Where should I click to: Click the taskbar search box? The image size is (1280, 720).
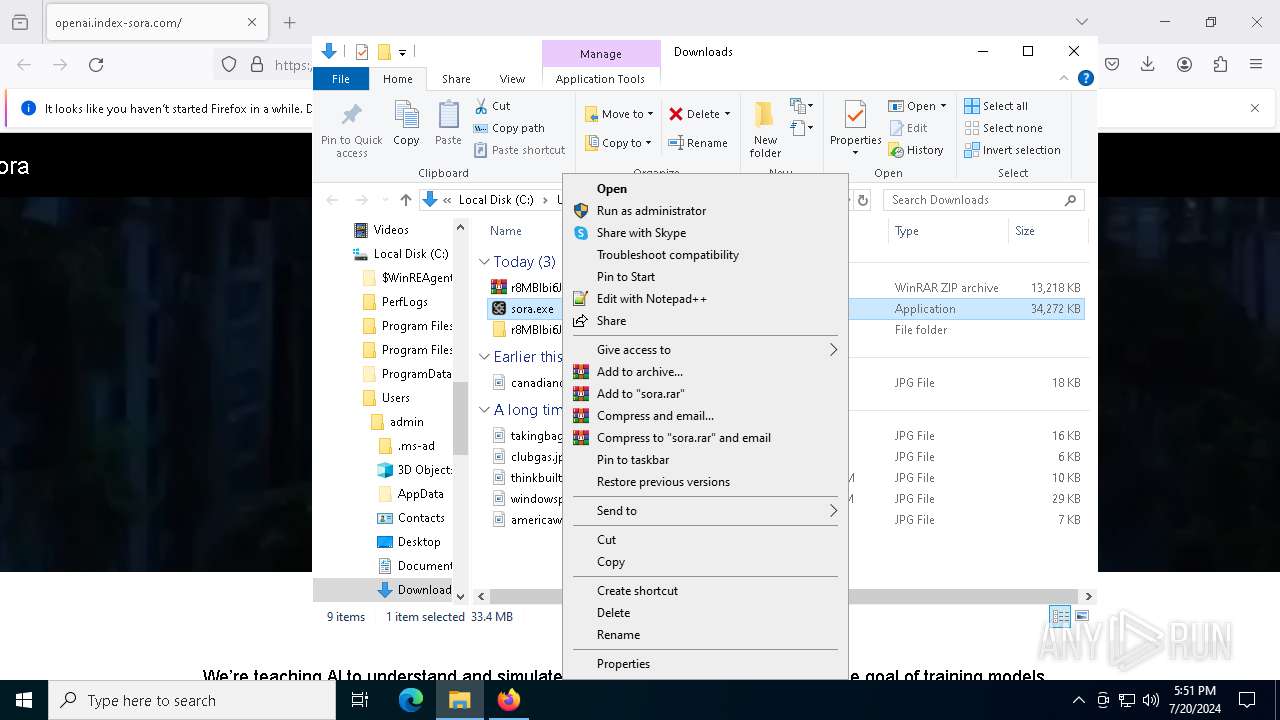point(192,700)
